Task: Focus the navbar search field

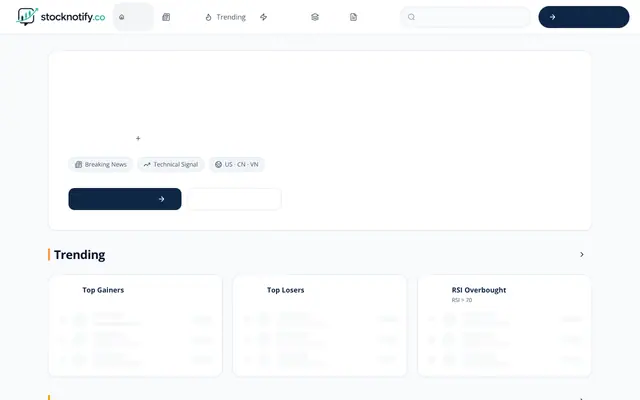Action: (x=465, y=17)
